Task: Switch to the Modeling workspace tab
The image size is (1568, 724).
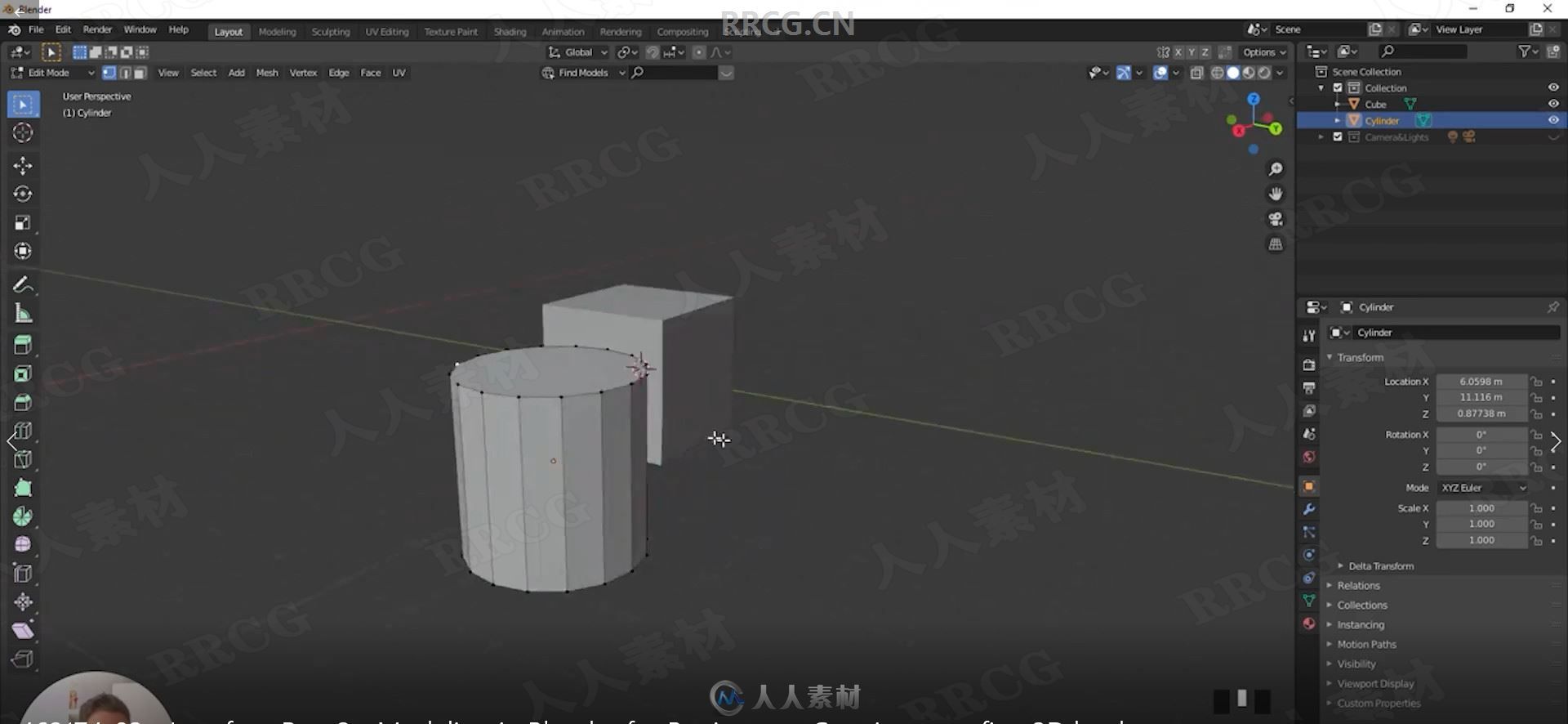Action: click(277, 32)
